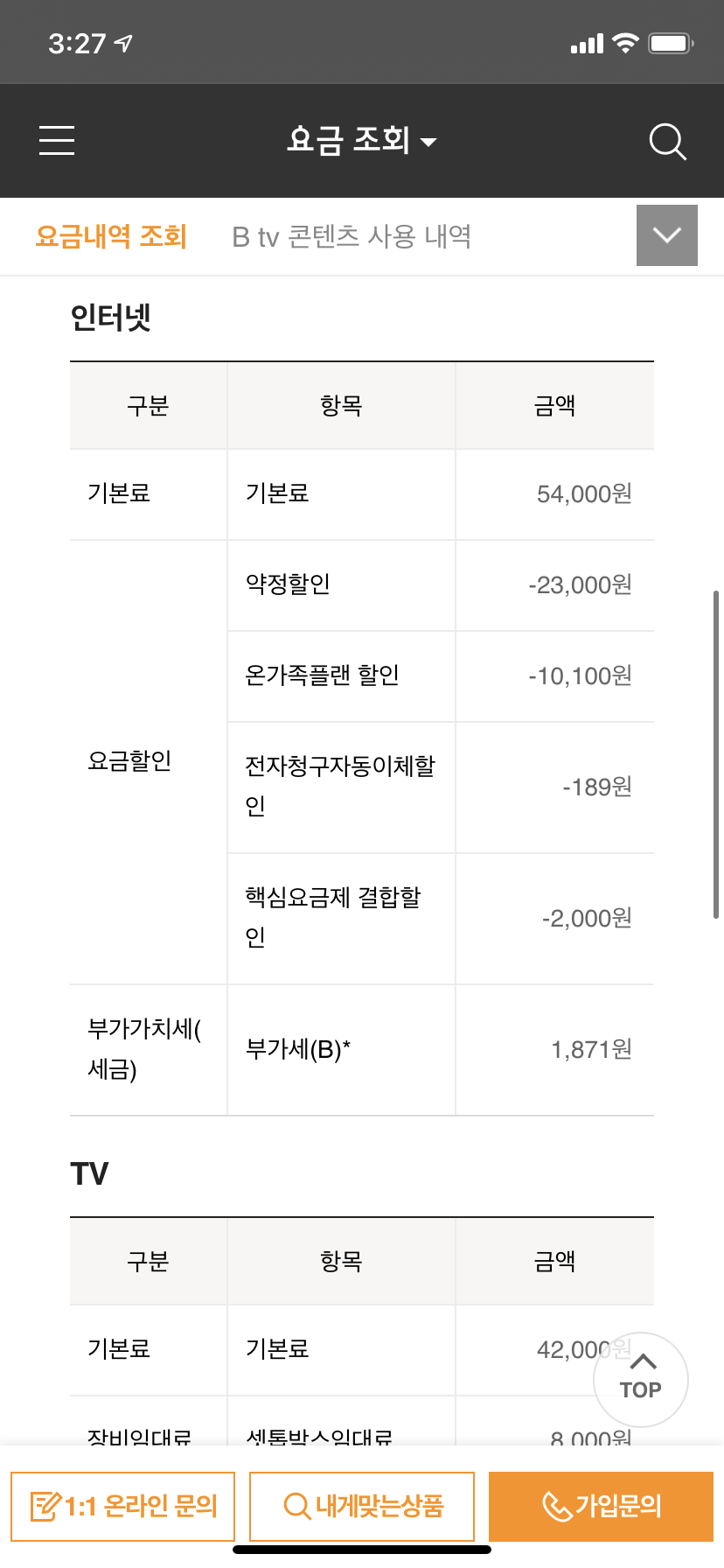This screenshot has width=724, height=1568.
Task: Tap the TV section heading
Action: (x=89, y=1173)
